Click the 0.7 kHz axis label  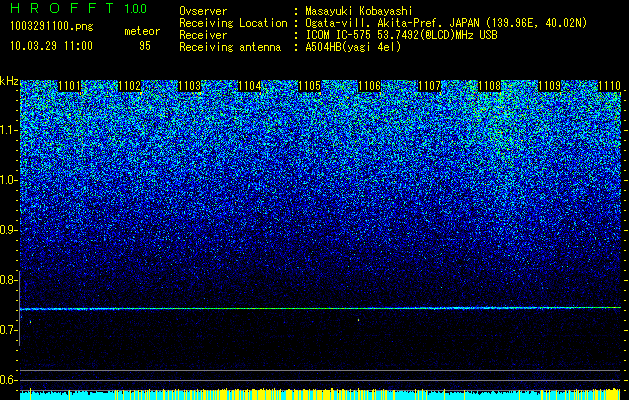(8, 330)
